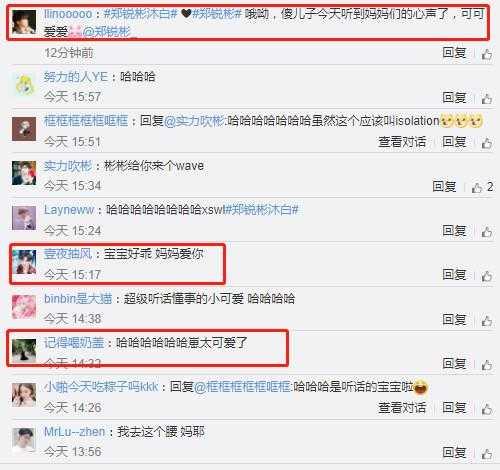
Task: Open llinooooo's profile avatar
Action: point(24,22)
